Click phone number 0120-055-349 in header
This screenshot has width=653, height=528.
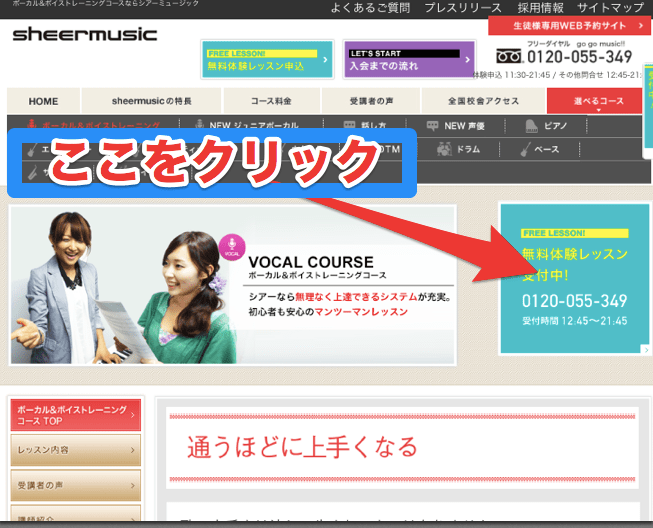(579, 57)
